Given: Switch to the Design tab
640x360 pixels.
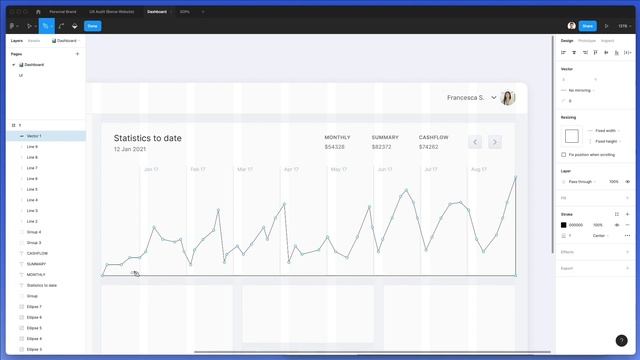Looking at the screenshot, I should click(x=567, y=41).
